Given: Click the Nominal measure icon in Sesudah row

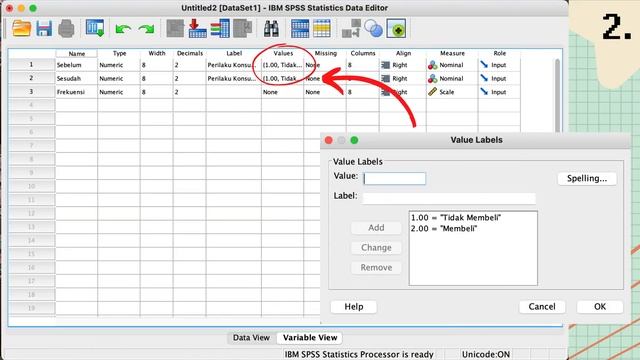Looking at the screenshot, I should tap(433, 78).
